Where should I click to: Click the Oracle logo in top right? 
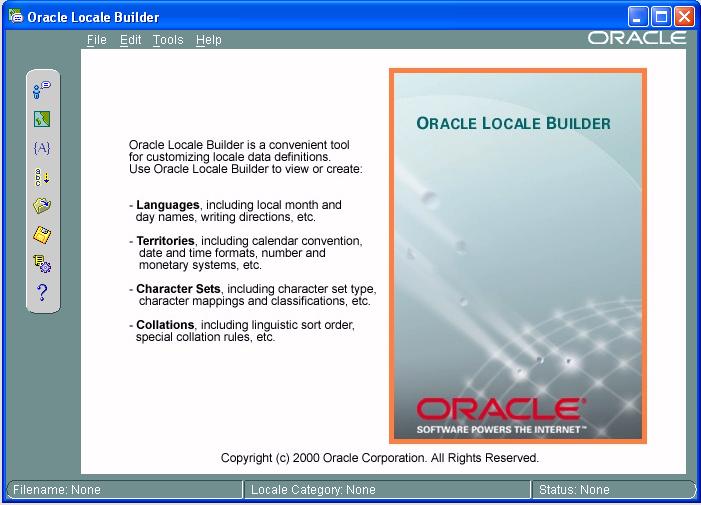tap(637, 38)
